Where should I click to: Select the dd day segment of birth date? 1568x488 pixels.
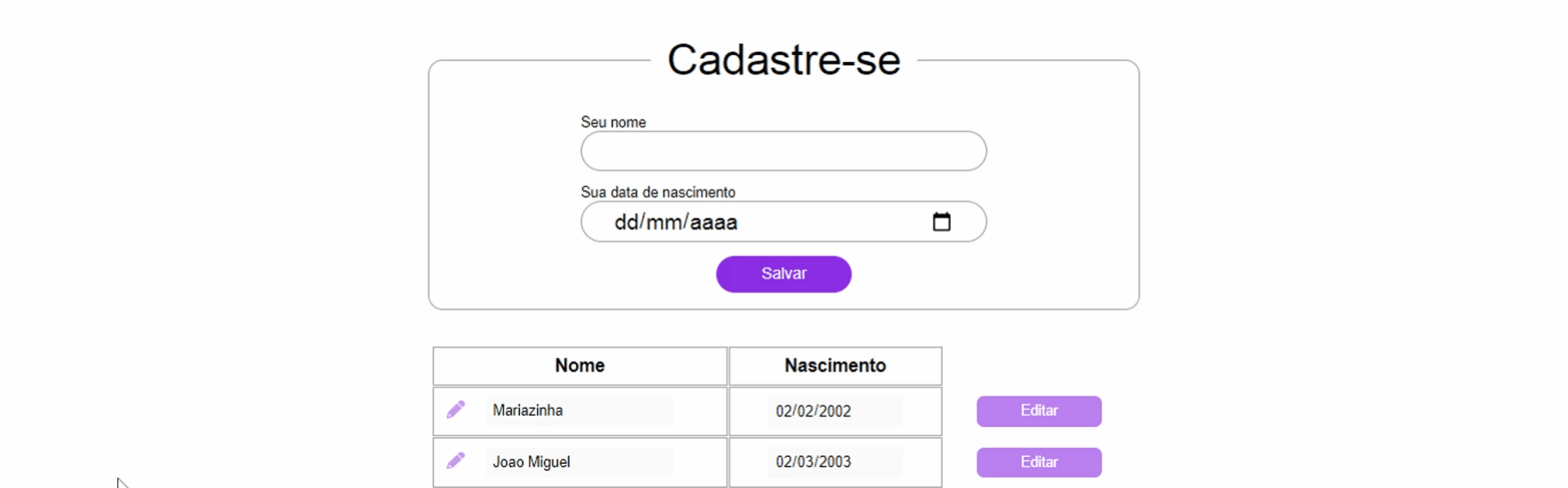(x=626, y=222)
